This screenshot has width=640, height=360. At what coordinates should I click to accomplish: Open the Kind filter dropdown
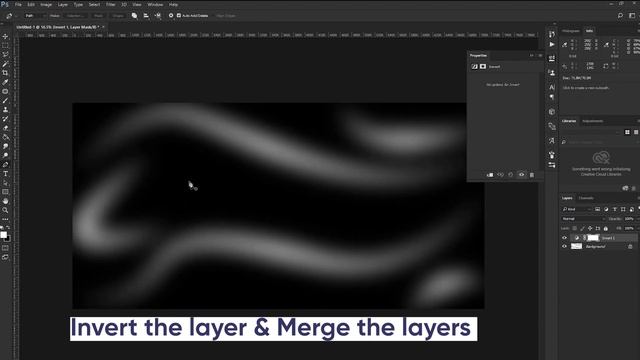coord(577,209)
